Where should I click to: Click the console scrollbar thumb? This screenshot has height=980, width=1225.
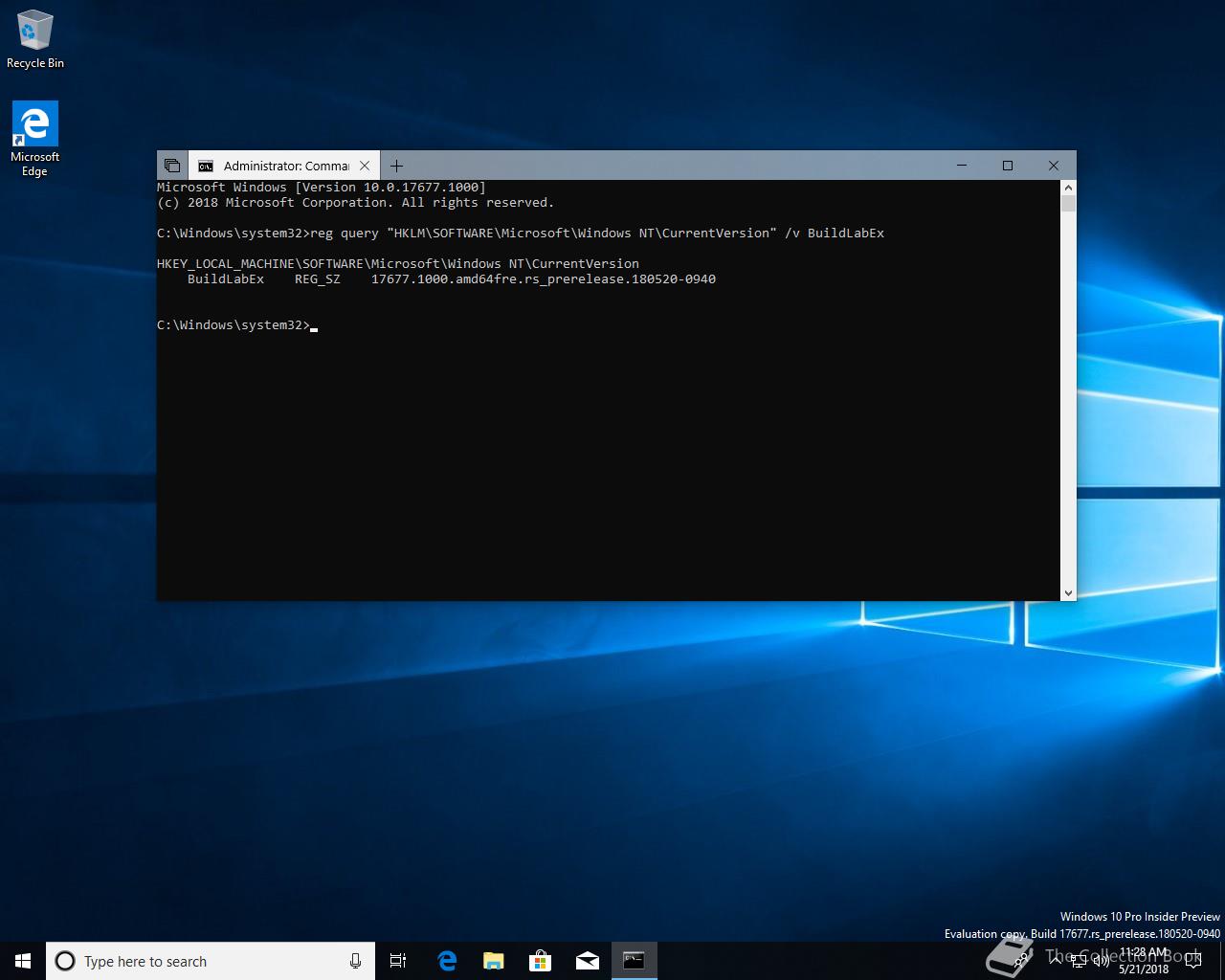coord(1068,204)
